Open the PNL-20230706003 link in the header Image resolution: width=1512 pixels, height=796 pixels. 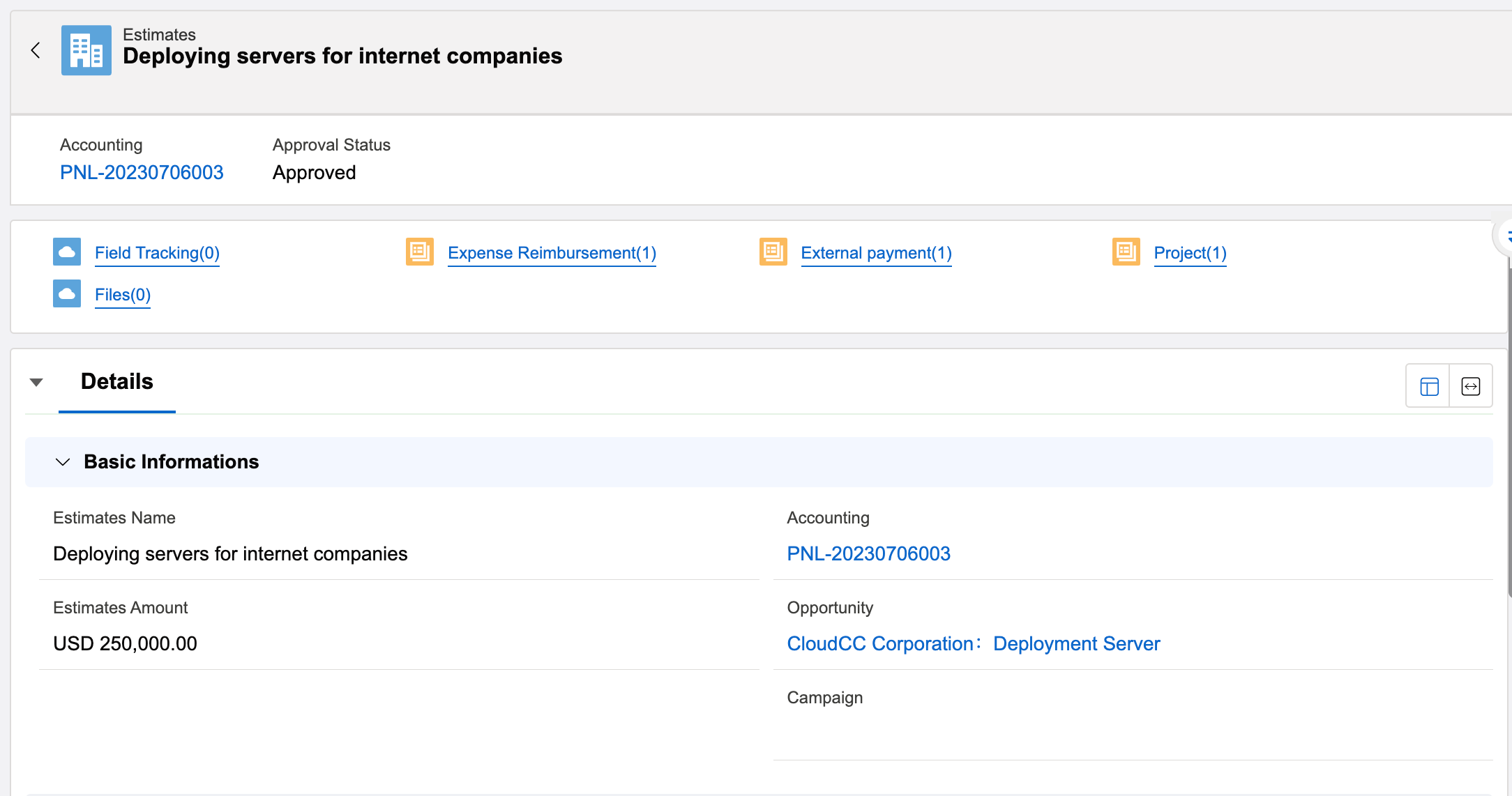(142, 172)
